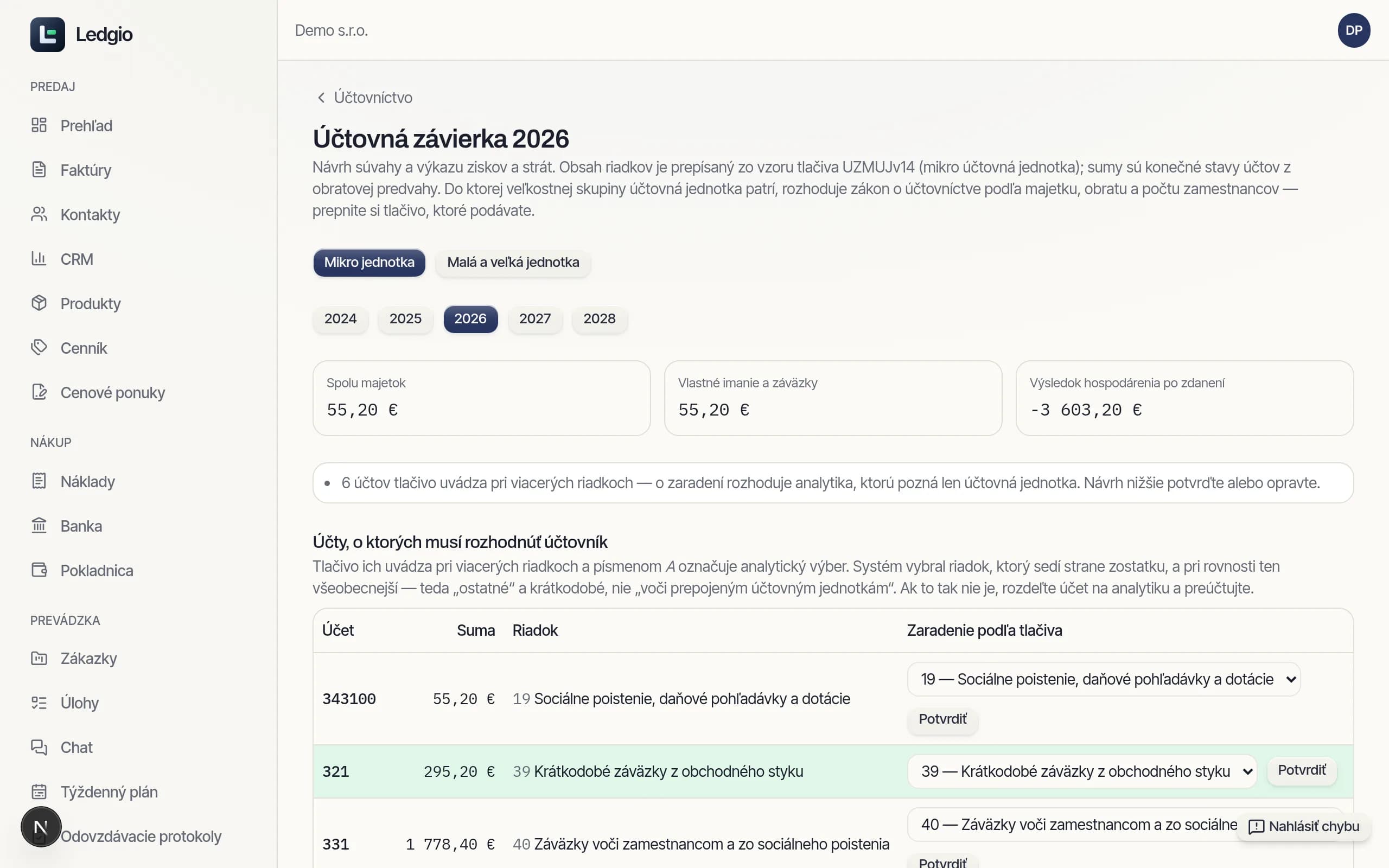The height and width of the screenshot is (868, 1389).
Task: Open row dropdown for account 343100
Action: pos(1104,679)
